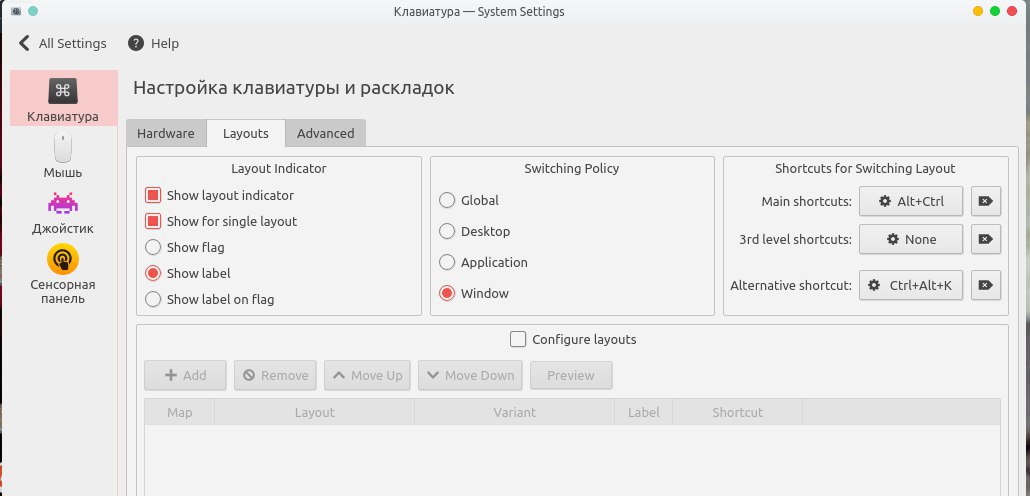Click the Remove layout button
Image resolution: width=1030 pixels, height=496 pixels.
pyautogui.click(x=275, y=375)
